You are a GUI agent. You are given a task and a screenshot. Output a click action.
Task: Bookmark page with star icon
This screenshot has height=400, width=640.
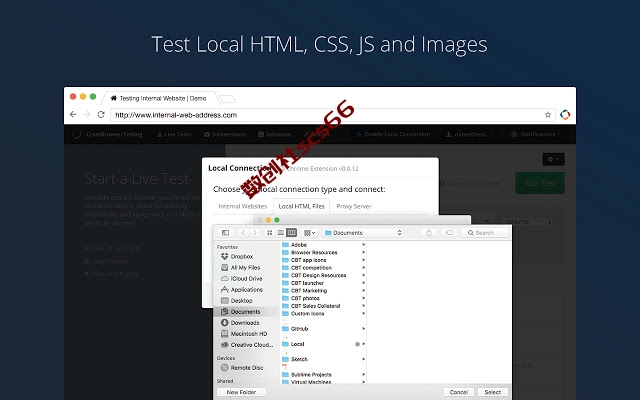pyautogui.click(x=548, y=115)
